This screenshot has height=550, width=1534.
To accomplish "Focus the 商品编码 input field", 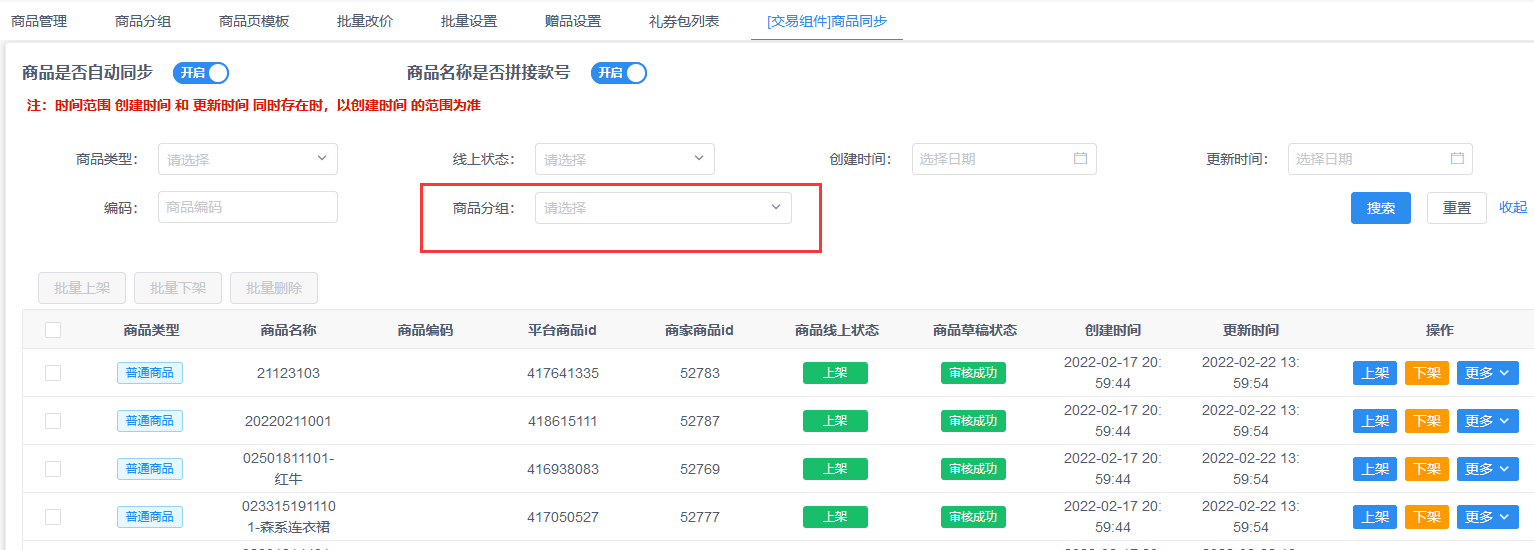I will tap(248, 207).
